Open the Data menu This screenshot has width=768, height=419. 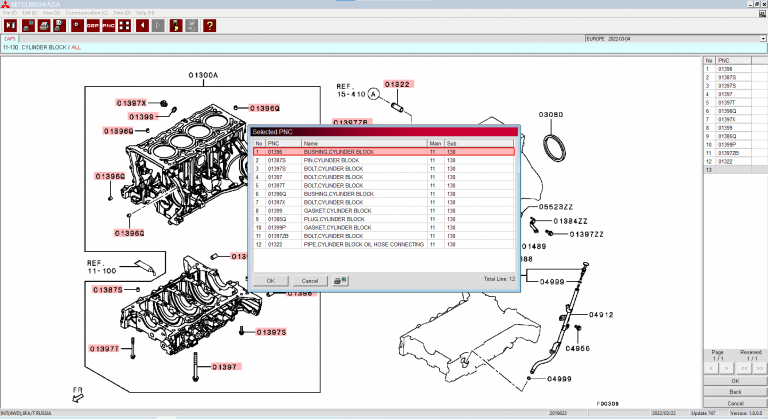click(x=120, y=13)
